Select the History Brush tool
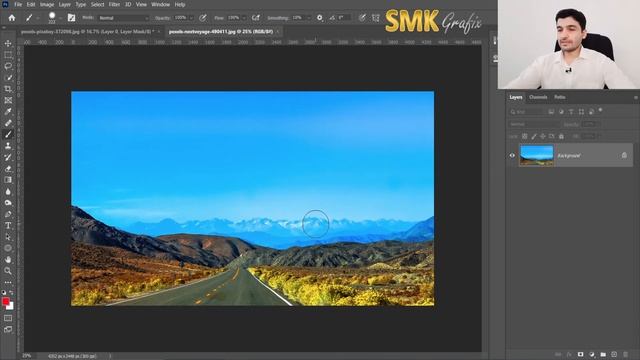The image size is (640, 360). point(8,157)
